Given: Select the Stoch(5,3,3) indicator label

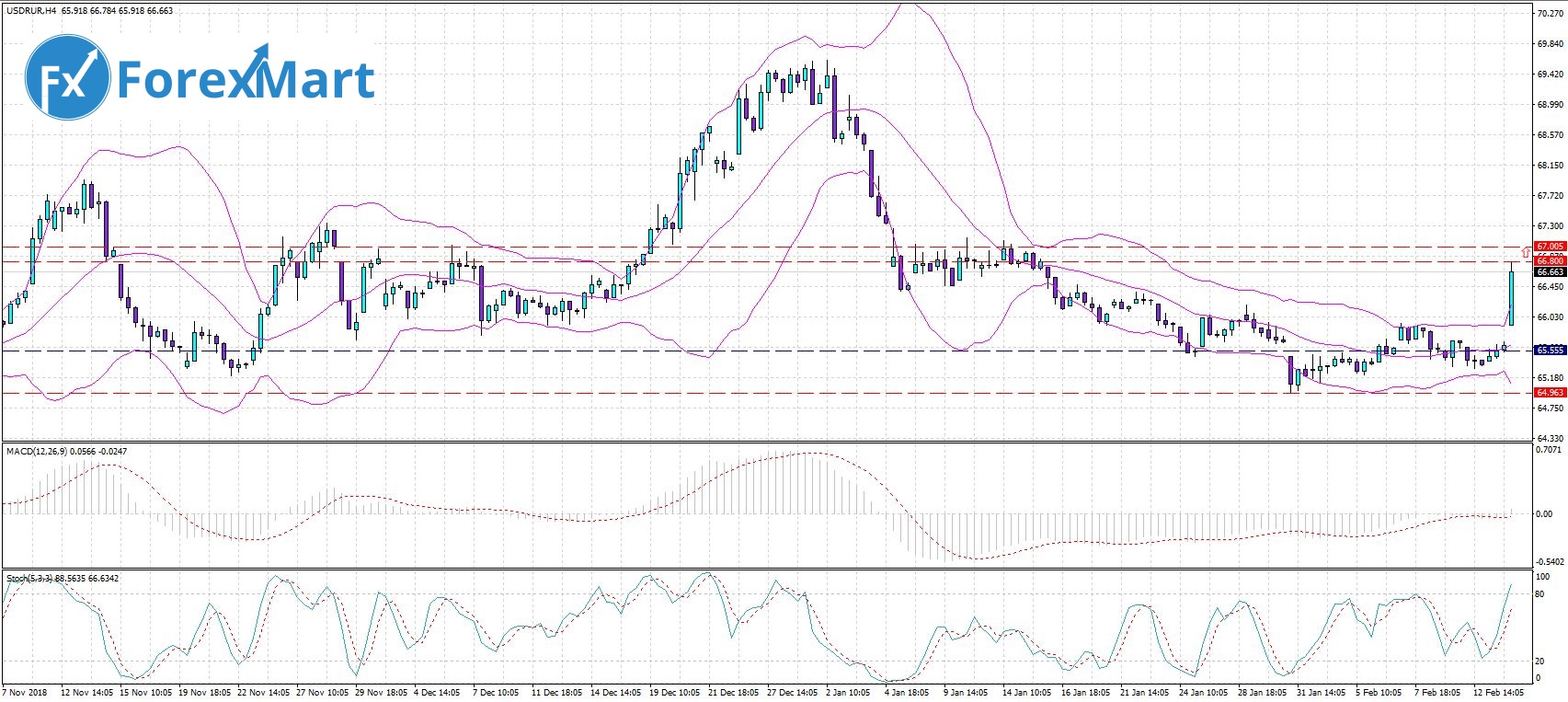Looking at the screenshot, I should tap(29, 578).
